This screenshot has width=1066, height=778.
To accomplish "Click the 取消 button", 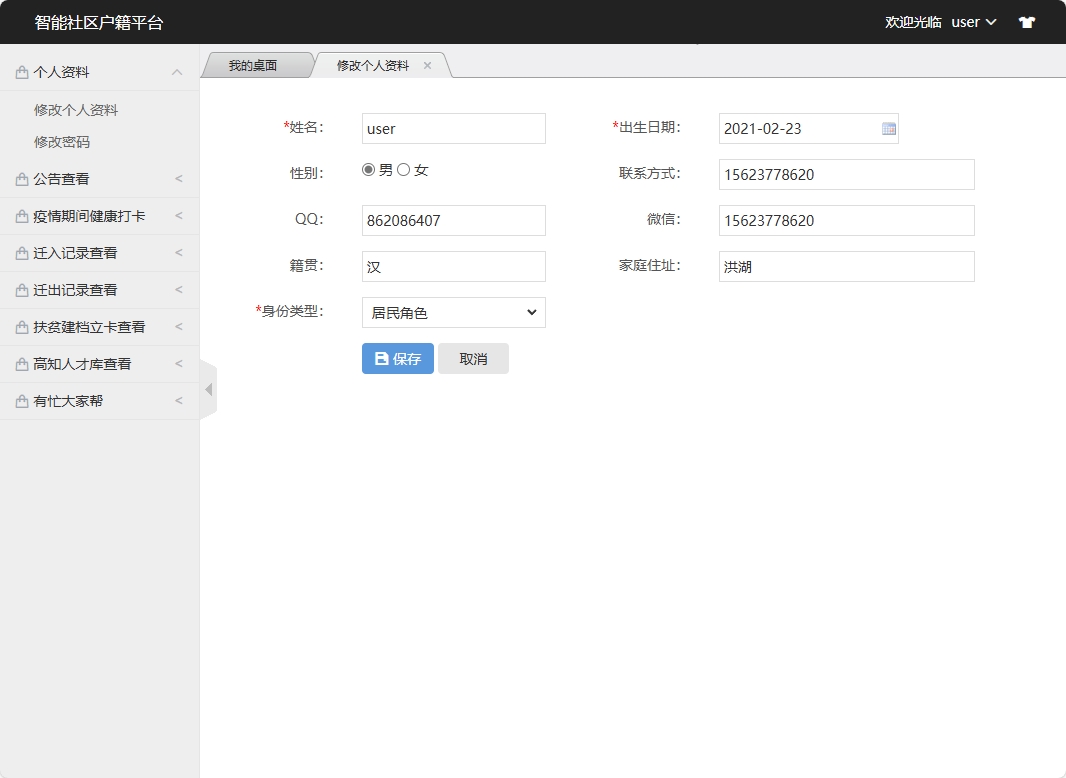I will click(473, 358).
